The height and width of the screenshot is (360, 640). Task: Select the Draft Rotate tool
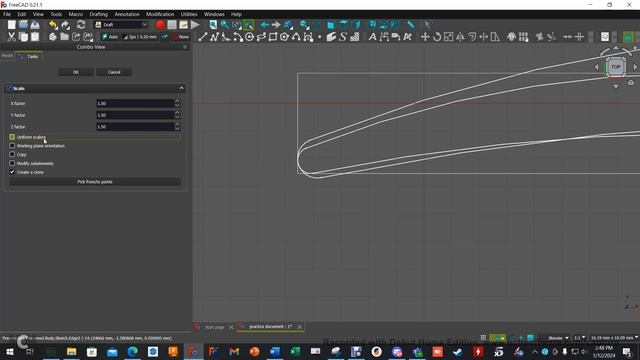(437, 37)
